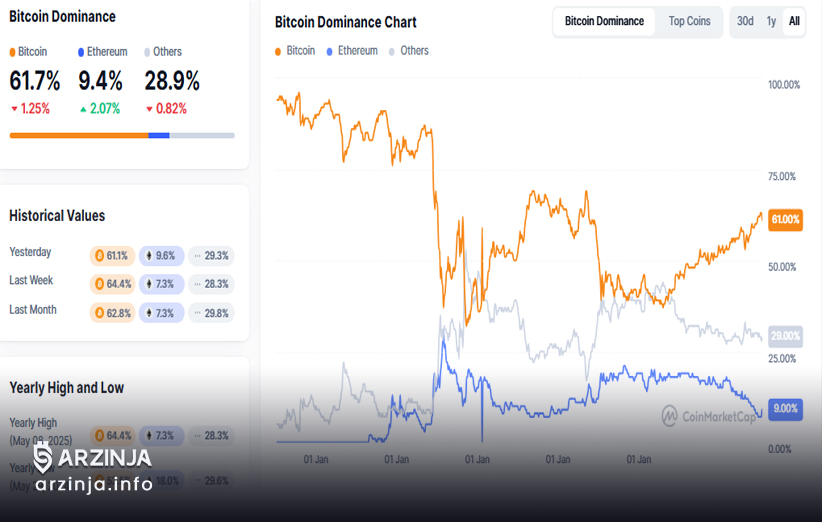Toggle Bitcoin series in chart legend
This screenshot has height=522, width=822.
click(295, 51)
